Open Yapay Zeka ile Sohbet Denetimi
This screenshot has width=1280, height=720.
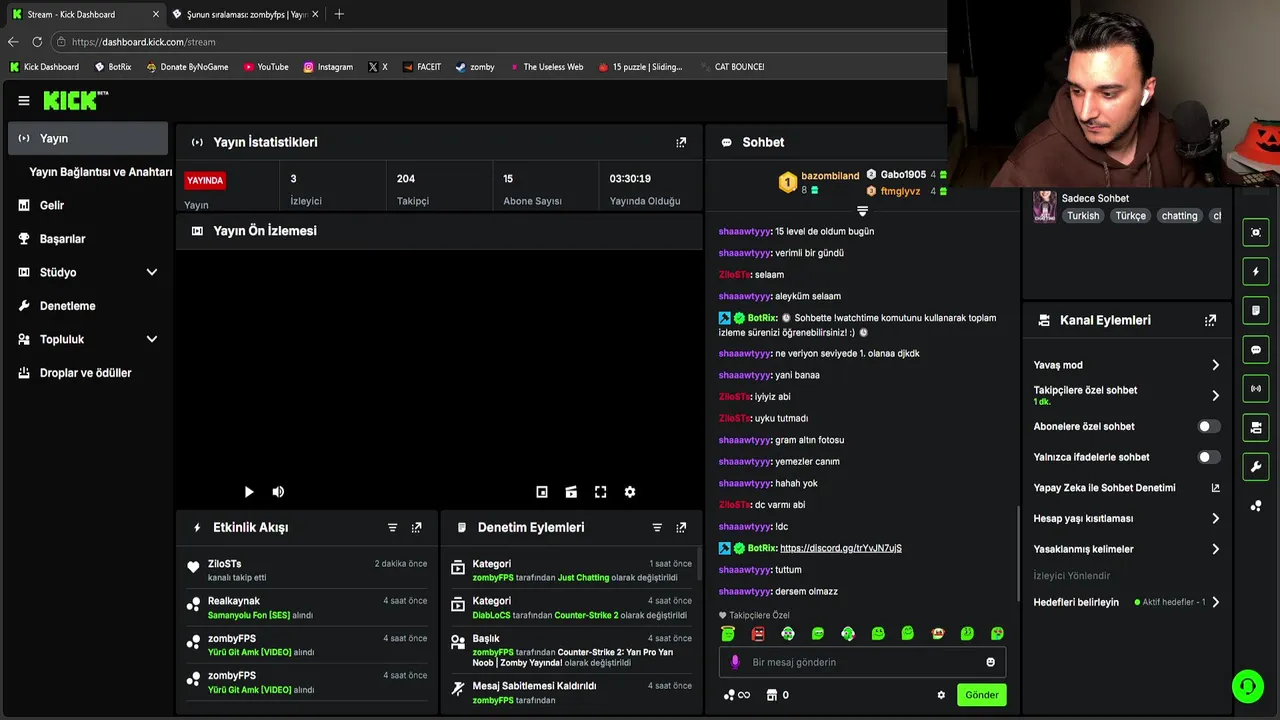click(1127, 488)
